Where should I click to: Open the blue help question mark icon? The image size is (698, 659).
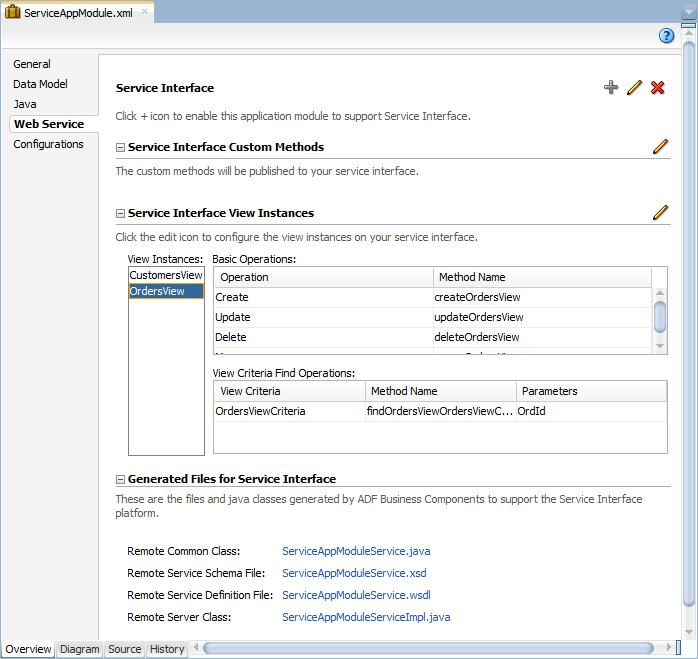tap(666, 36)
